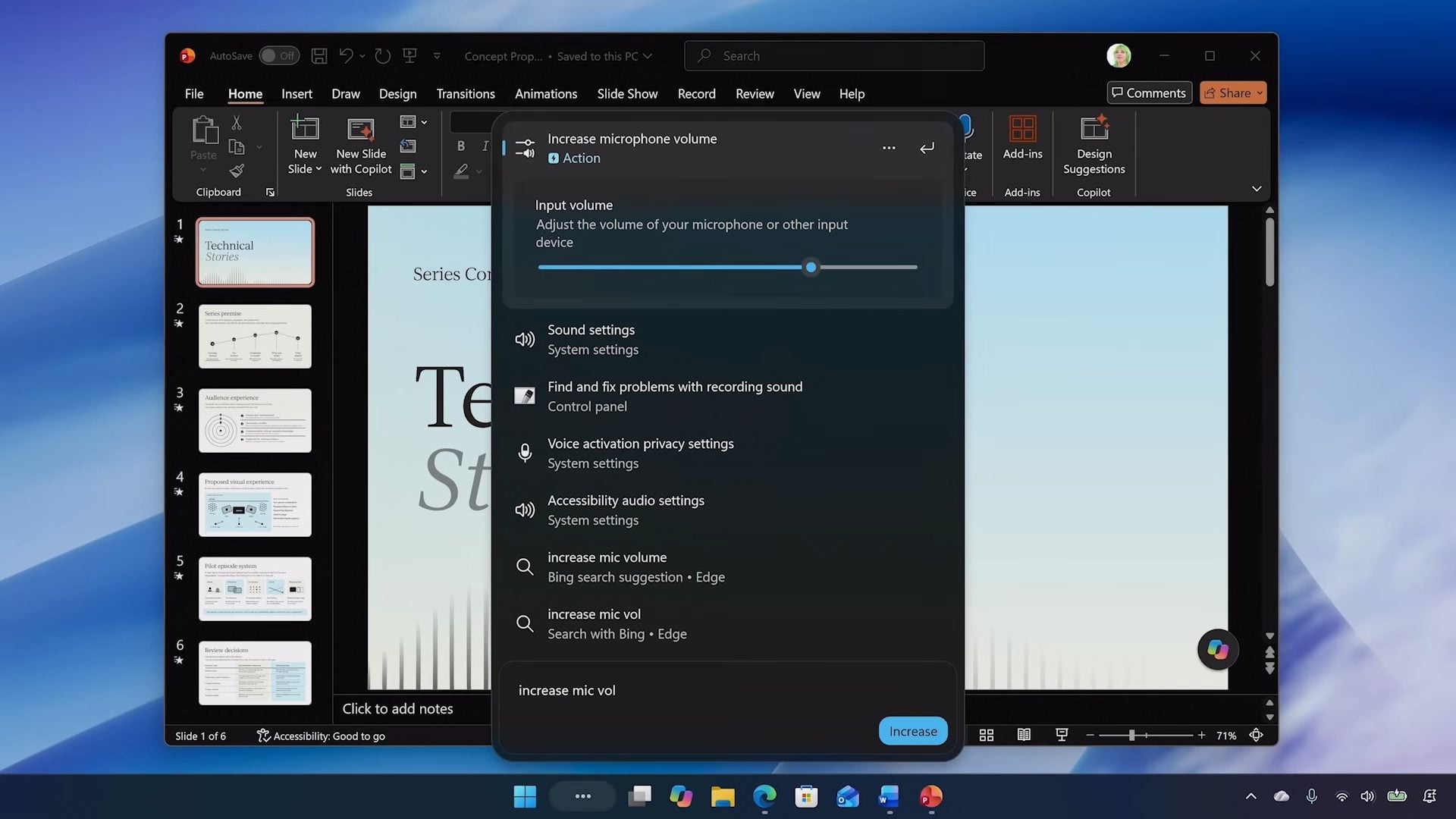
Task: Click the Save icon in title bar
Action: (319, 55)
